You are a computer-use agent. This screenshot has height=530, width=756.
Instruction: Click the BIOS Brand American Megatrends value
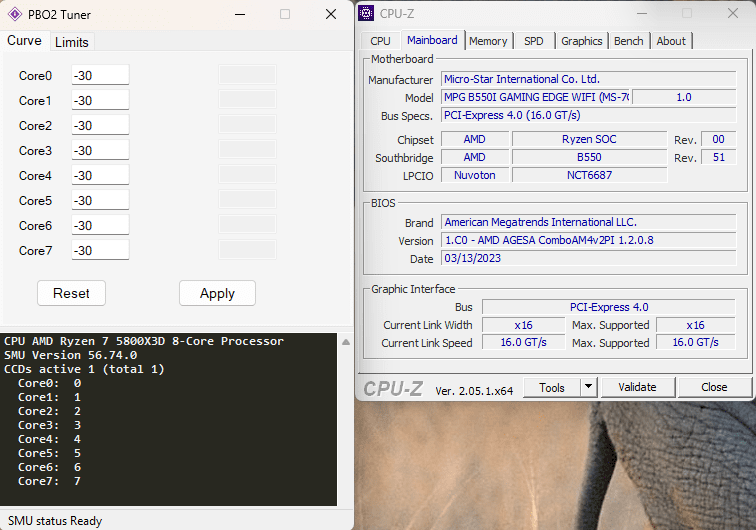[x=589, y=222]
